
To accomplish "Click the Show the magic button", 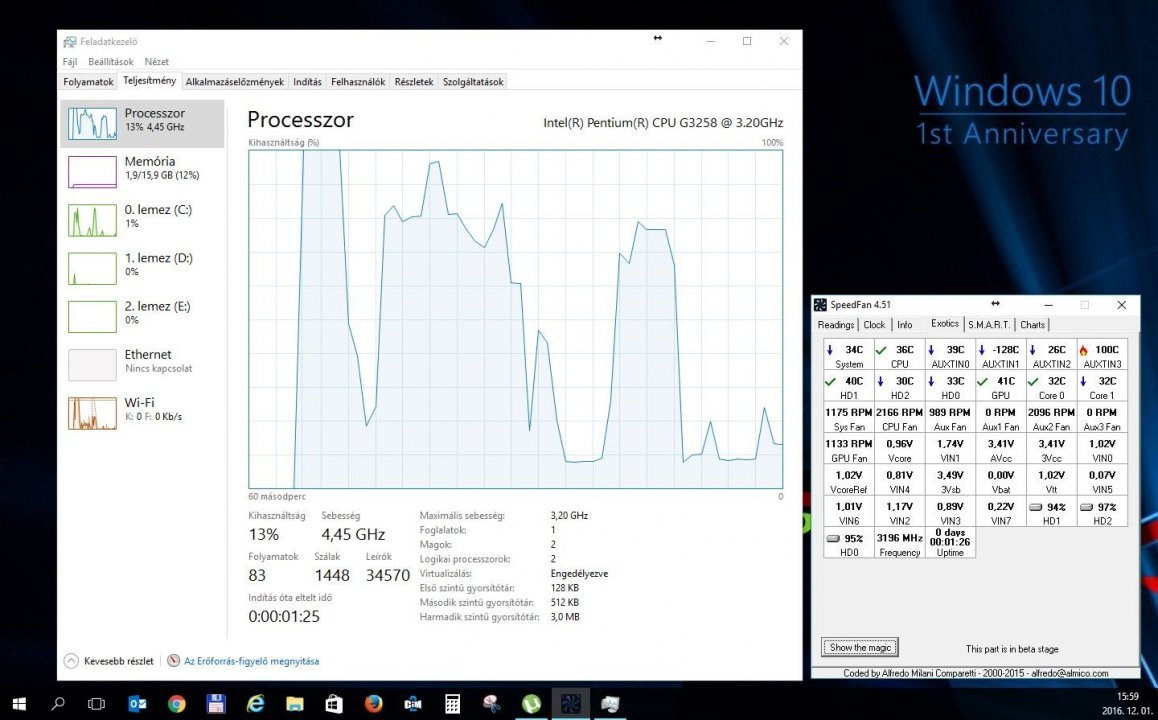I will (860, 648).
